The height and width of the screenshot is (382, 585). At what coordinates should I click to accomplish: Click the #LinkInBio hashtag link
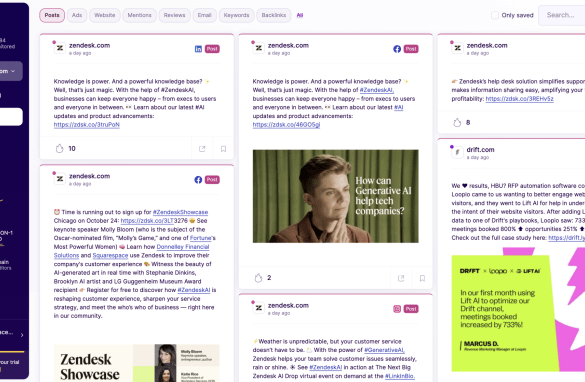click(x=399, y=376)
